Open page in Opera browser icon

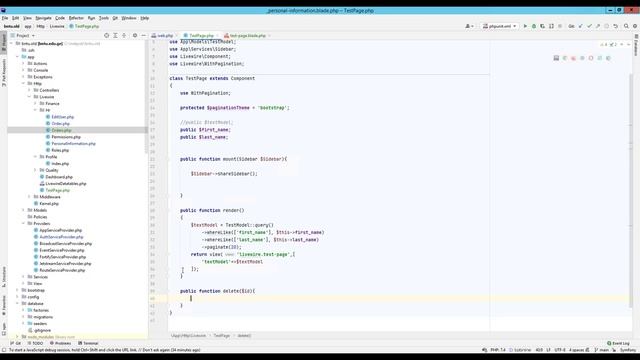591,58
